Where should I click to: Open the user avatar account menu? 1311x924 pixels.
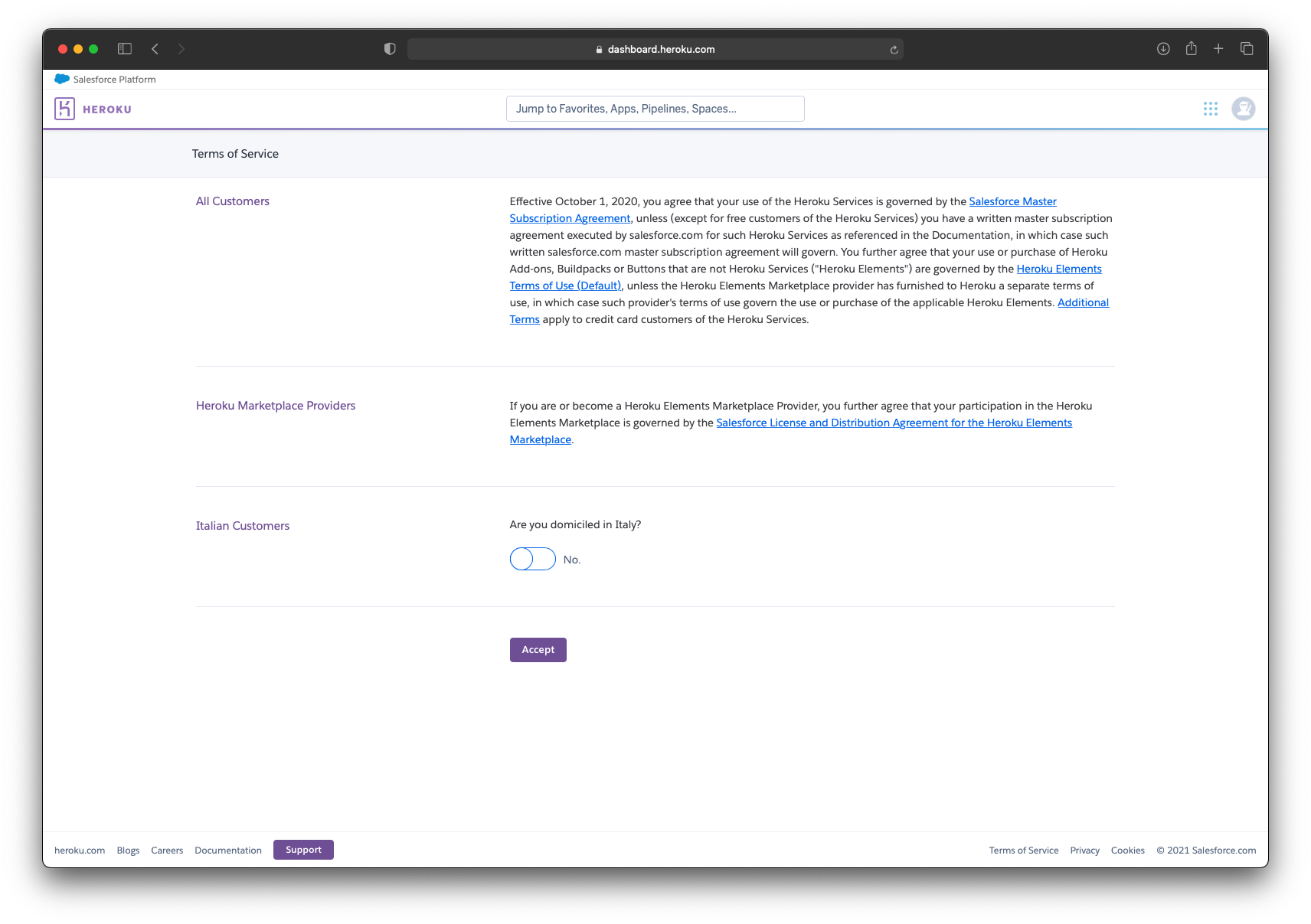pos(1243,109)
